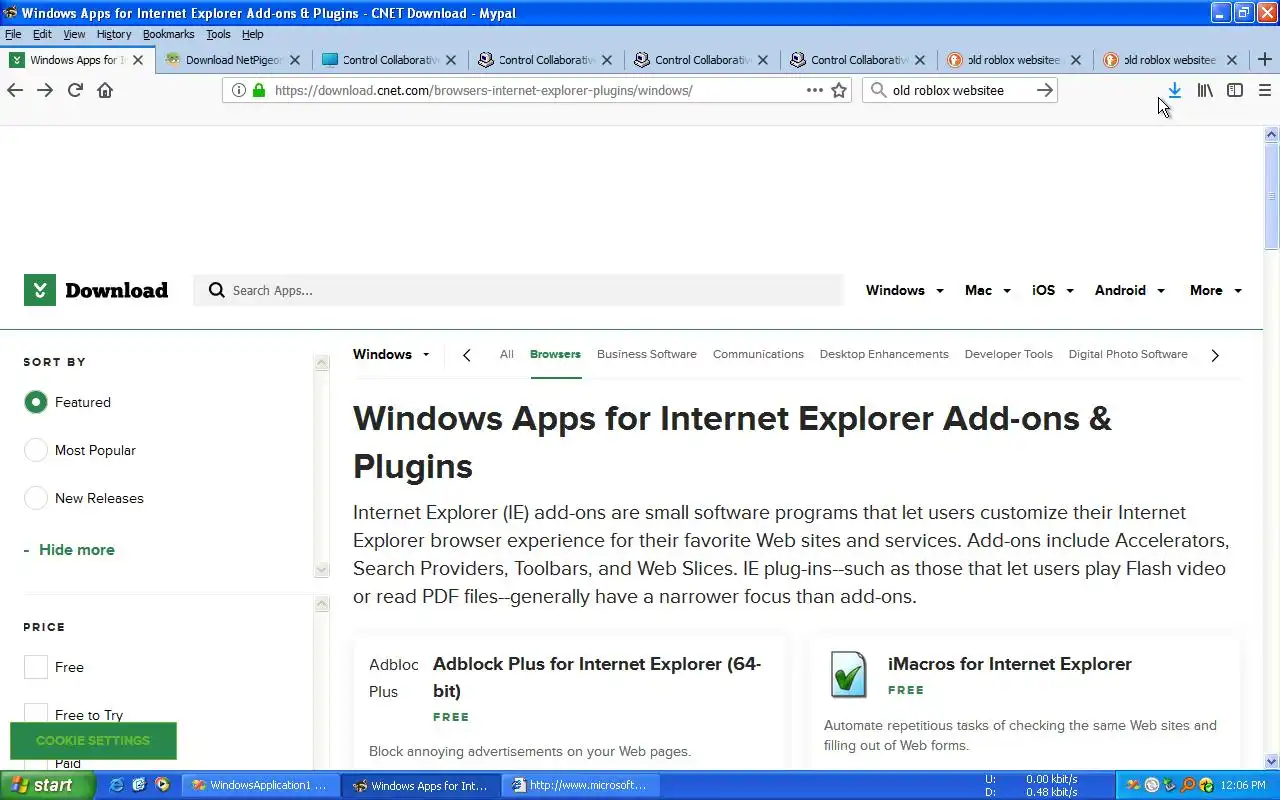Screen dimensions: 1280x800
Task: Open the Edit menu
Action: (x=42, y=34)
